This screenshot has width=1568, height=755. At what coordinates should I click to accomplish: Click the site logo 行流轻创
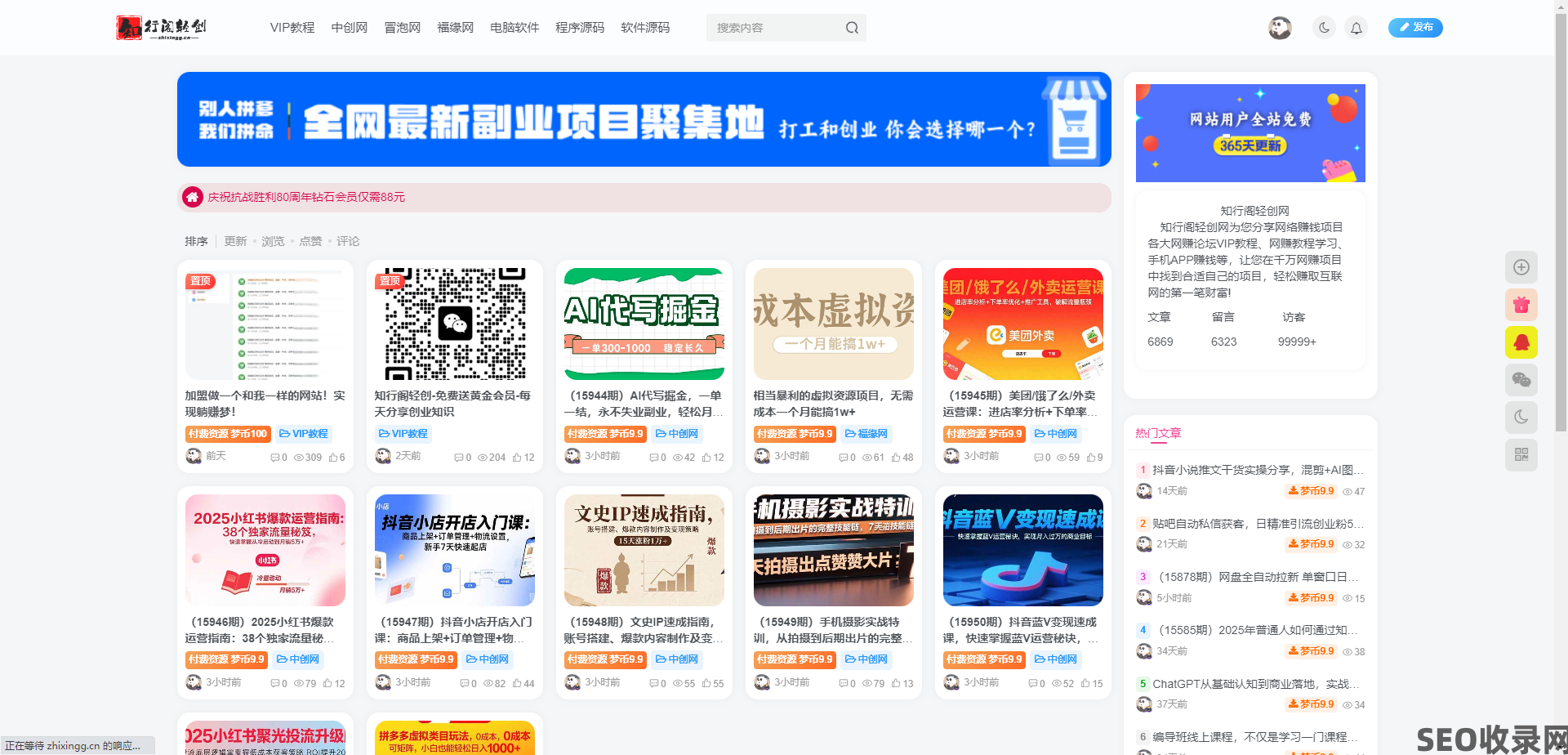[x=162, y=28]
